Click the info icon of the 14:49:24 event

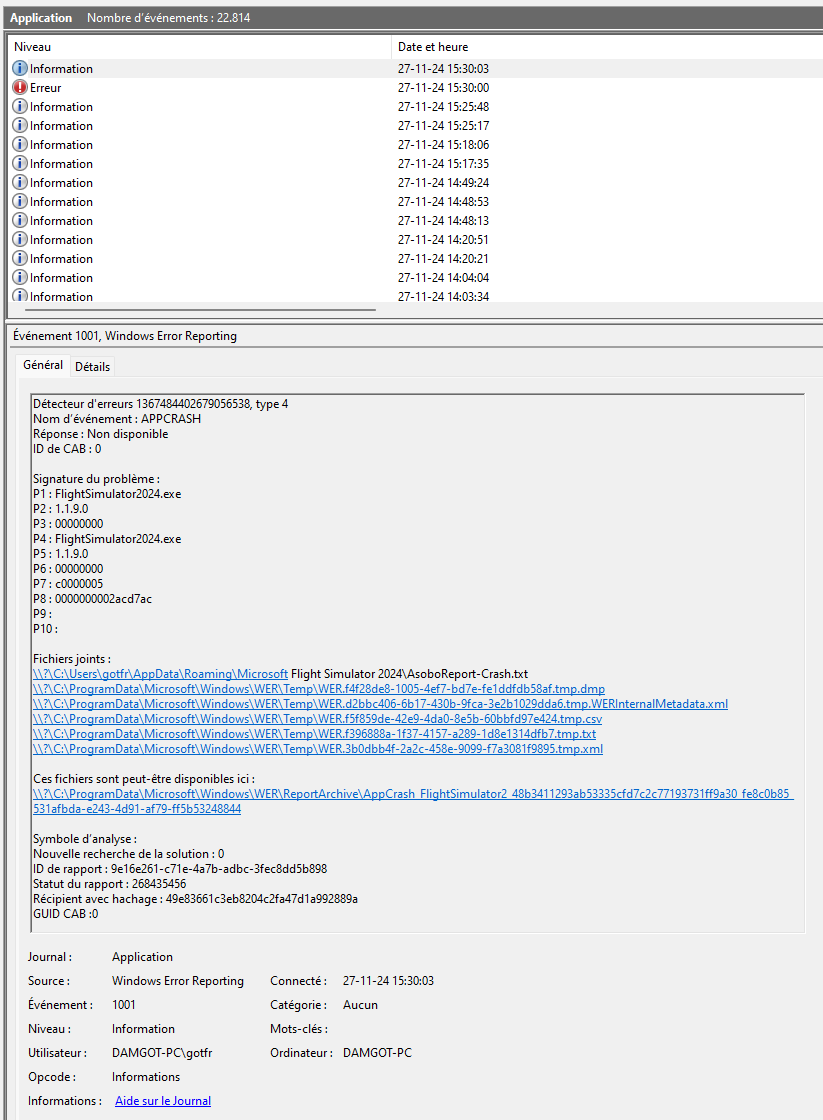coord(20,183)
